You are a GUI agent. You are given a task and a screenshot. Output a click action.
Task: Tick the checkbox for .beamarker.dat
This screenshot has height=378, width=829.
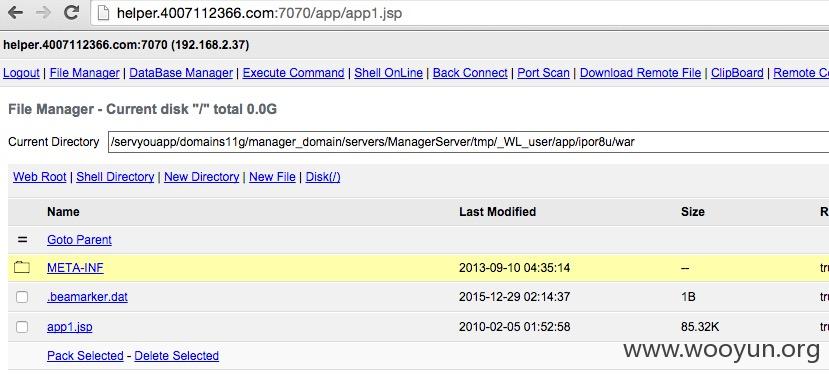(x=22, y=297)
